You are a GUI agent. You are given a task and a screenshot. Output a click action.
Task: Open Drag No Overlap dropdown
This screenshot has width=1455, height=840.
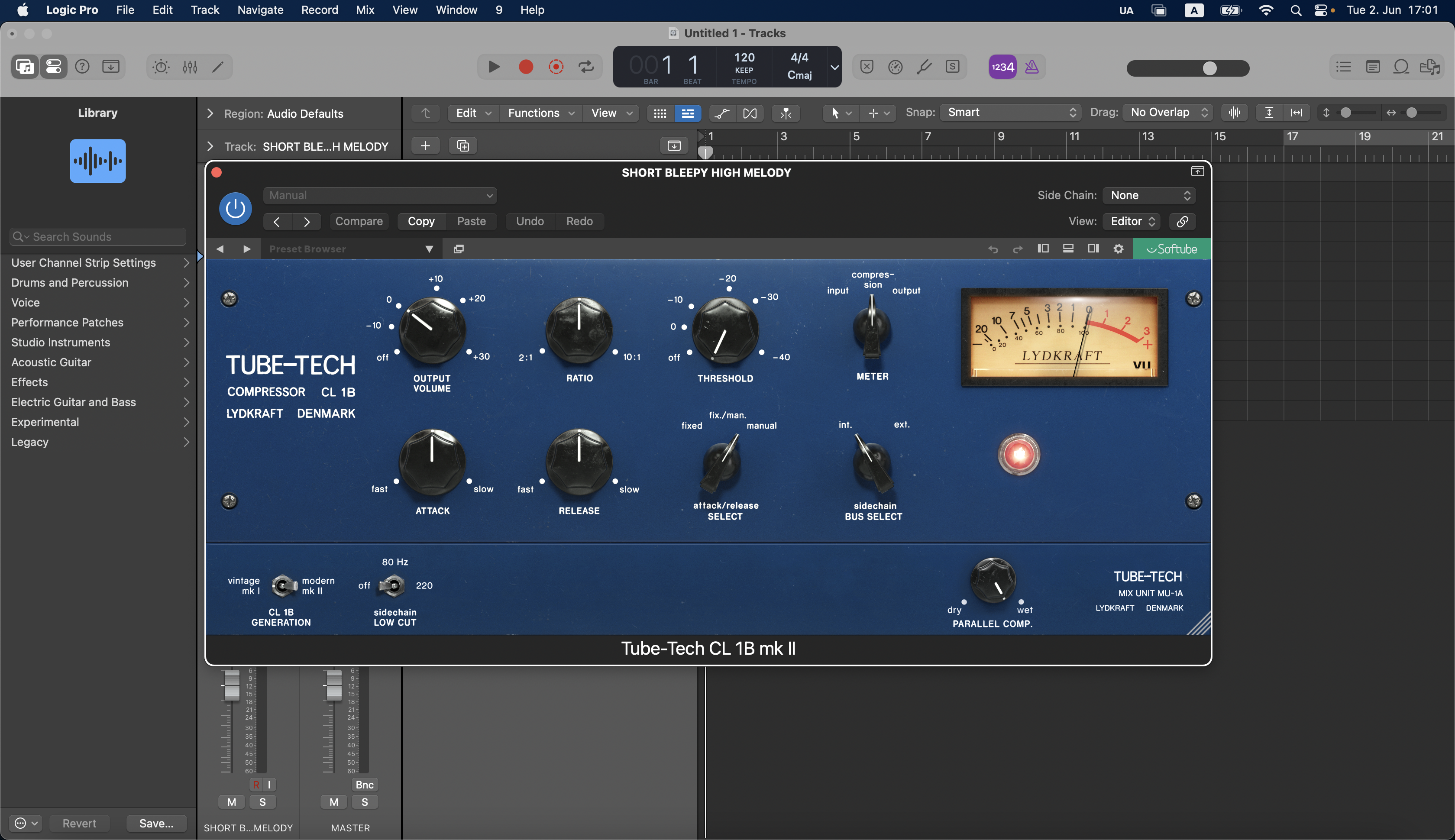coord(1168,113)
